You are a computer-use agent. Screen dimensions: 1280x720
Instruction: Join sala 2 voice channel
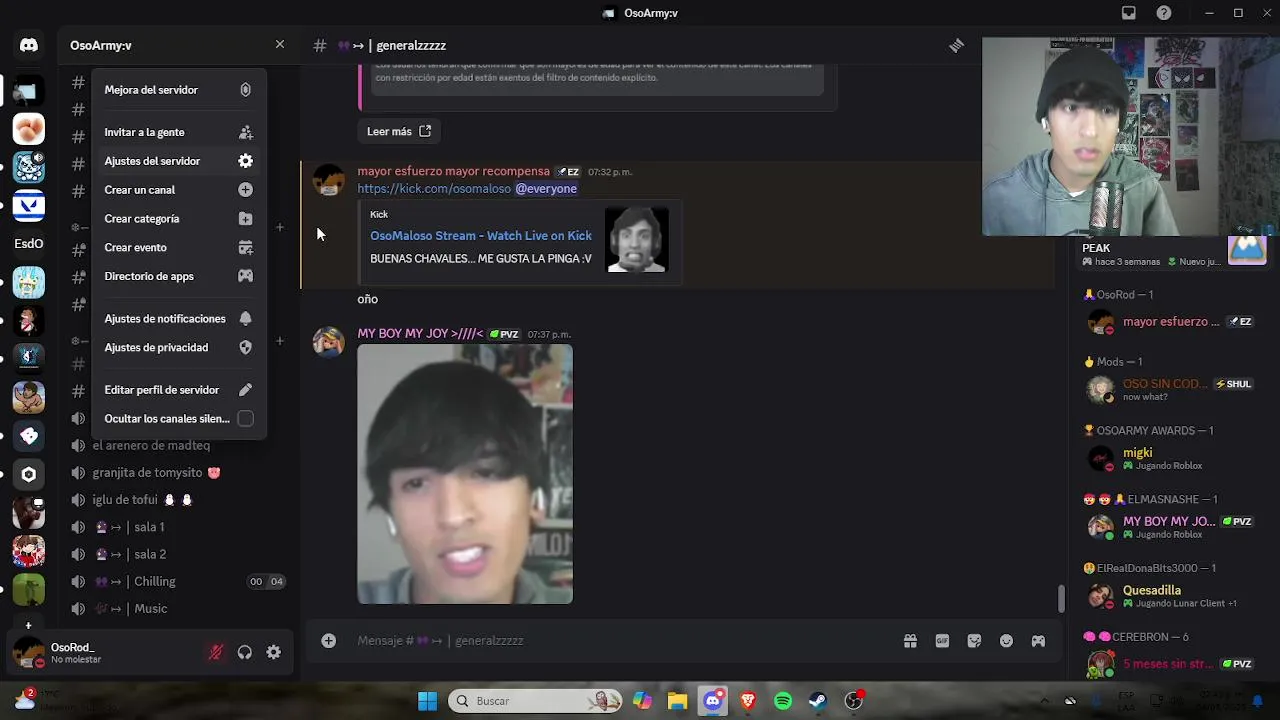180,554
